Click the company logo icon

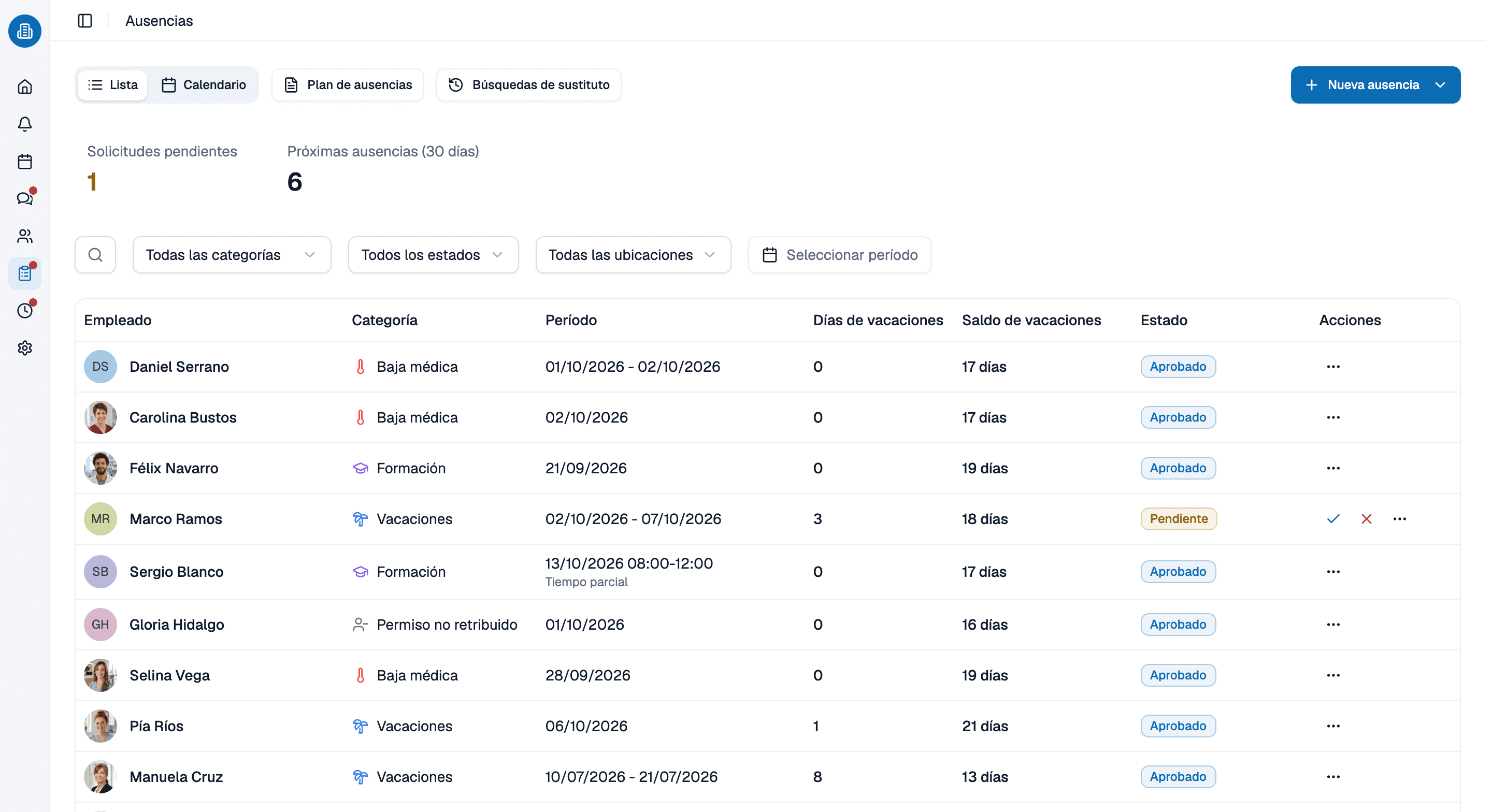[24, 31]
